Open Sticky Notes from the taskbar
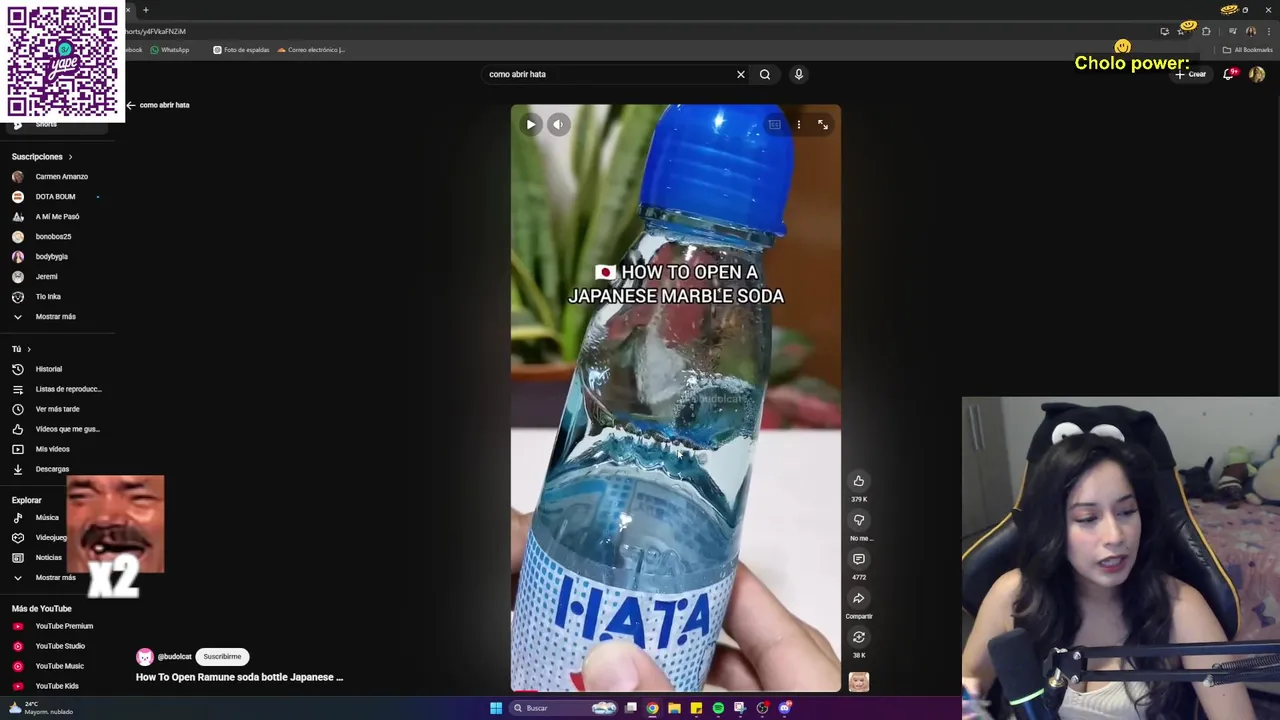Screen dimensions: 1280x720 coord(696,708)
